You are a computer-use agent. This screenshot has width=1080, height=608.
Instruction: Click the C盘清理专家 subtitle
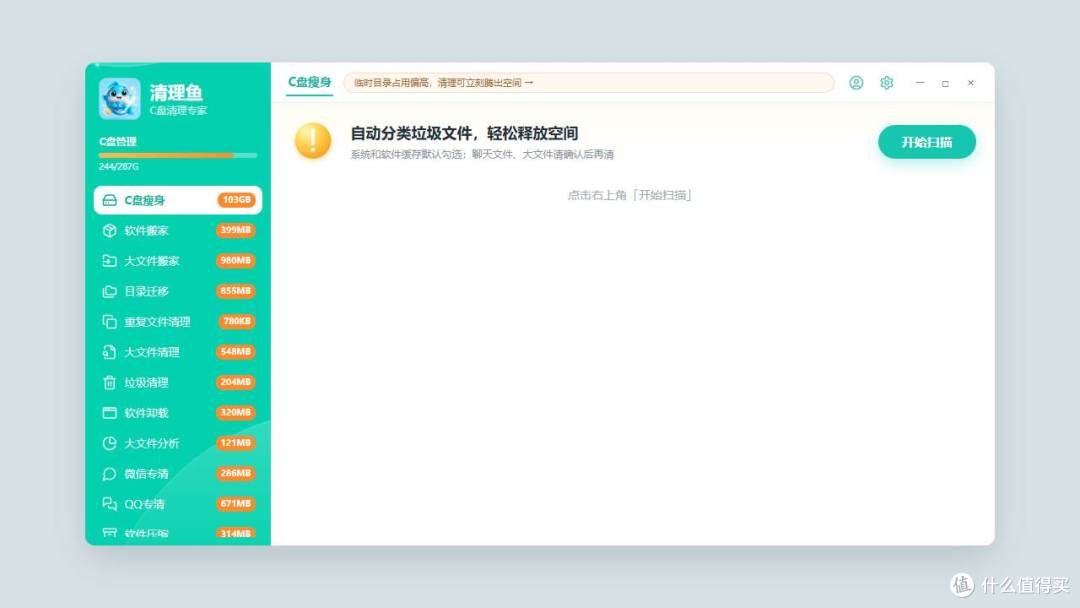178,110
